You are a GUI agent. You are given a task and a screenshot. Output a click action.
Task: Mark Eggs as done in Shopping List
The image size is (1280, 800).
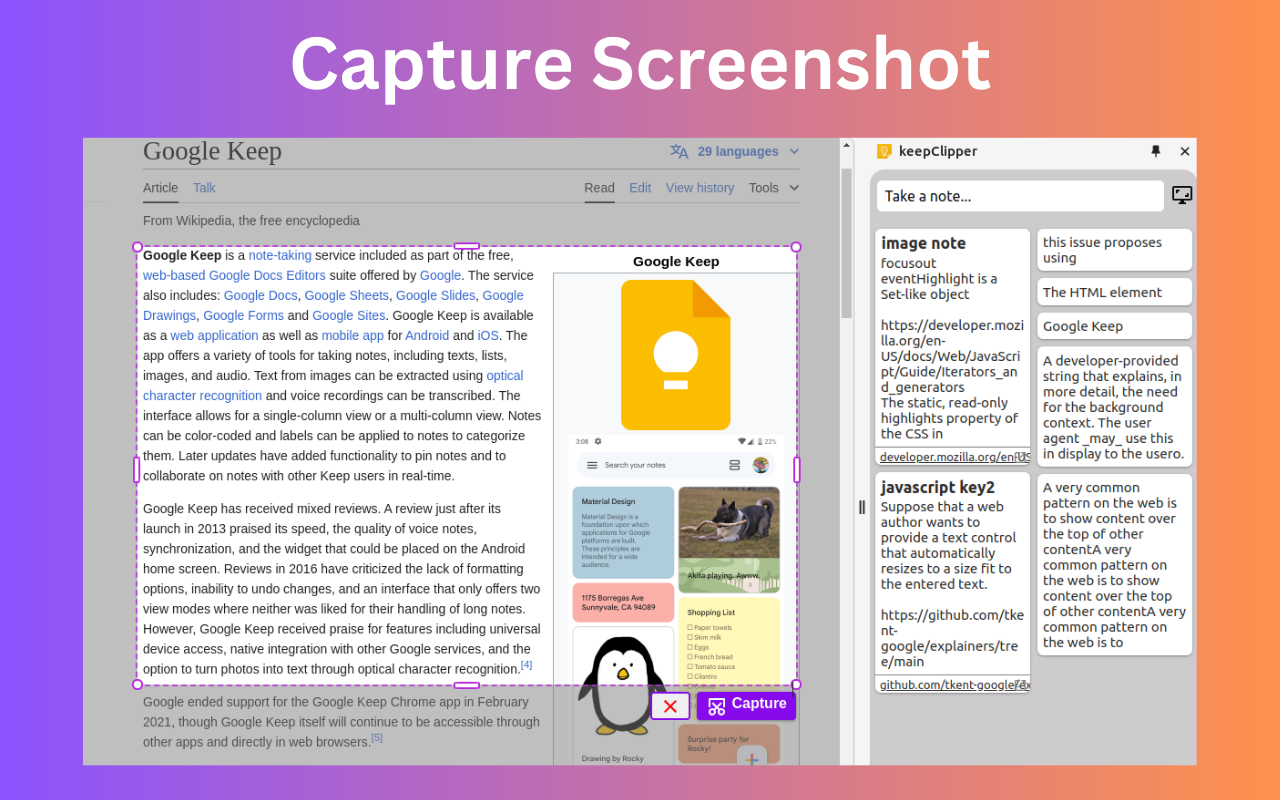(690, 647)
